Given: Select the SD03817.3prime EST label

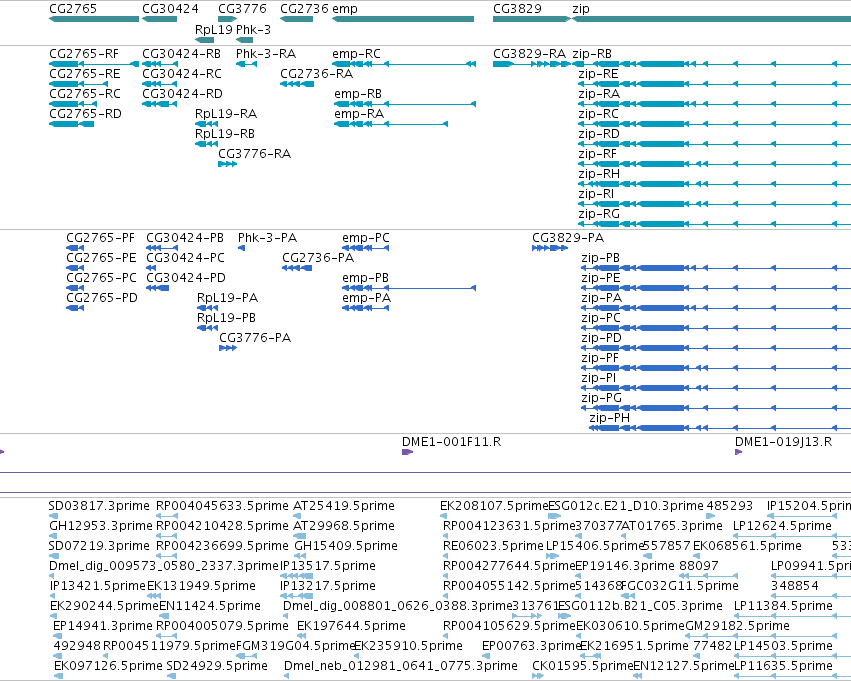Looking at the screenshot, I should (99, 506).
